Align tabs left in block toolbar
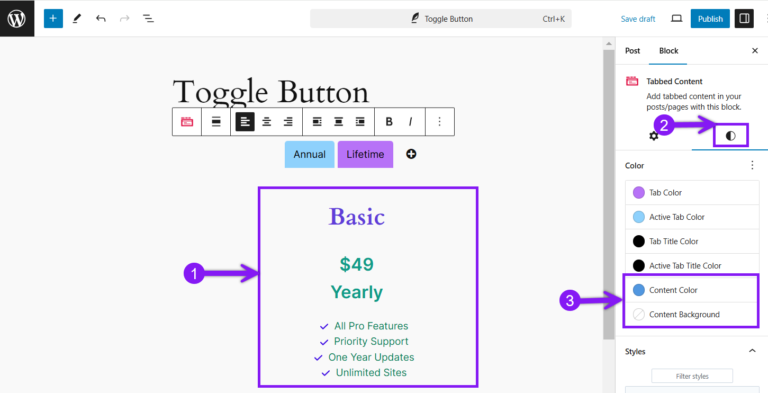This screenshot has height=393, width=768. pyautogui.click(x=245, y=122)
